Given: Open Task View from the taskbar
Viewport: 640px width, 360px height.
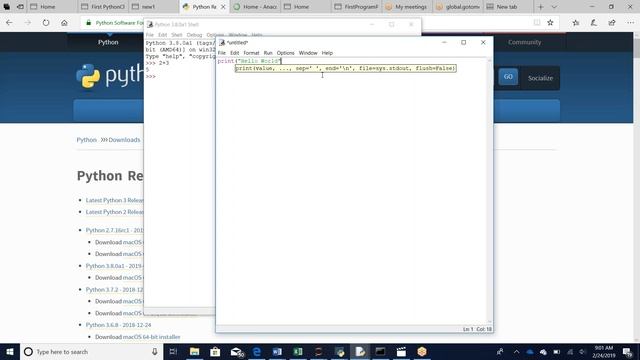Looking at the screenshot, I should coord(173,351).
